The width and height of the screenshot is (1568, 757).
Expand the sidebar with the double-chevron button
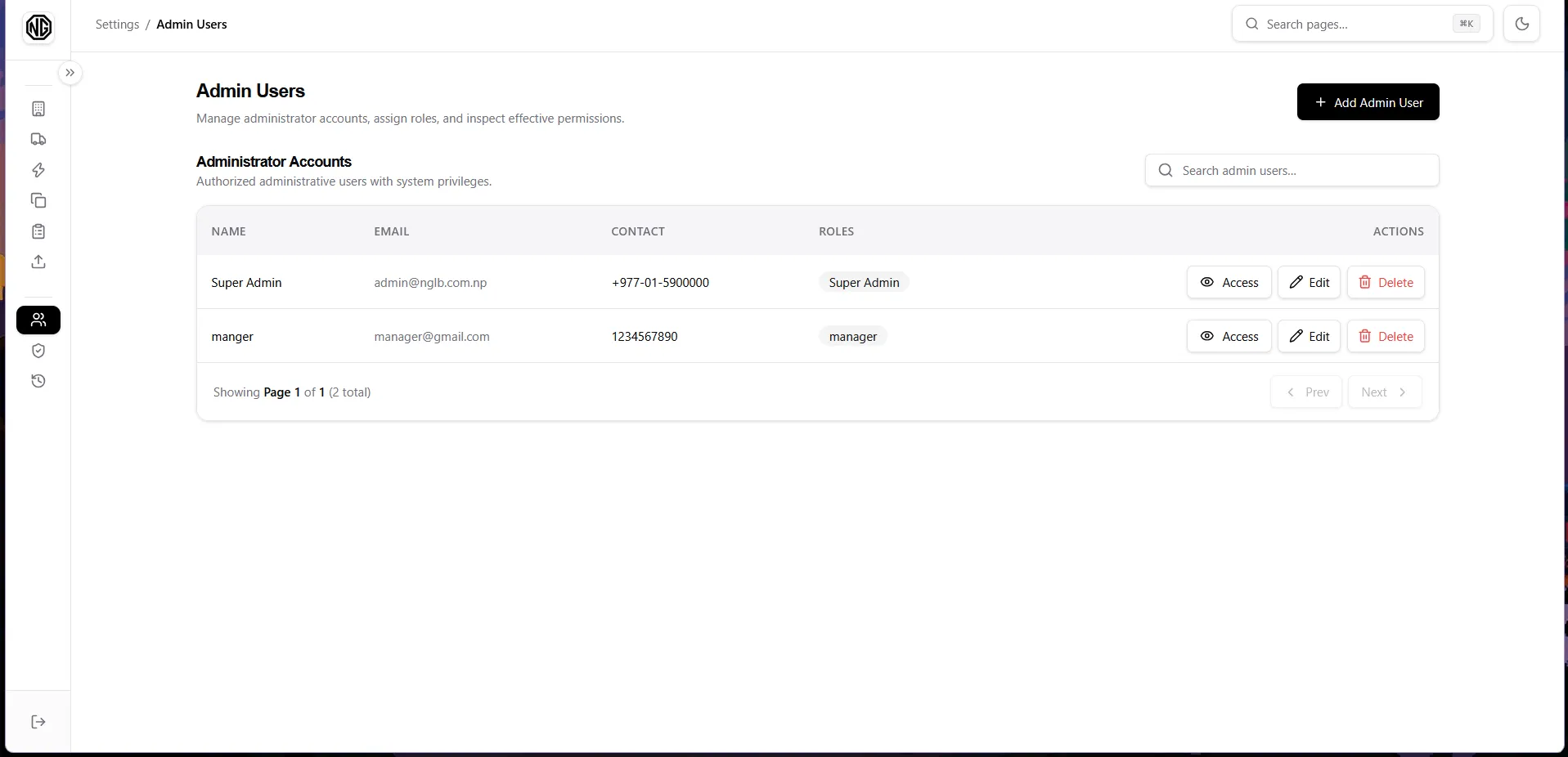pos(70,73)
